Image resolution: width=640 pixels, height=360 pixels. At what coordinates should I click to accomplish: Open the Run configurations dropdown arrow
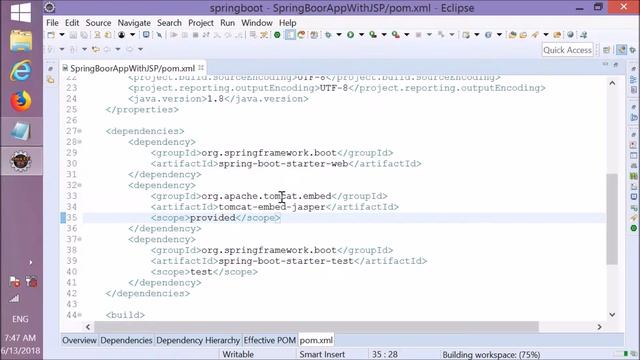[361, 35]
